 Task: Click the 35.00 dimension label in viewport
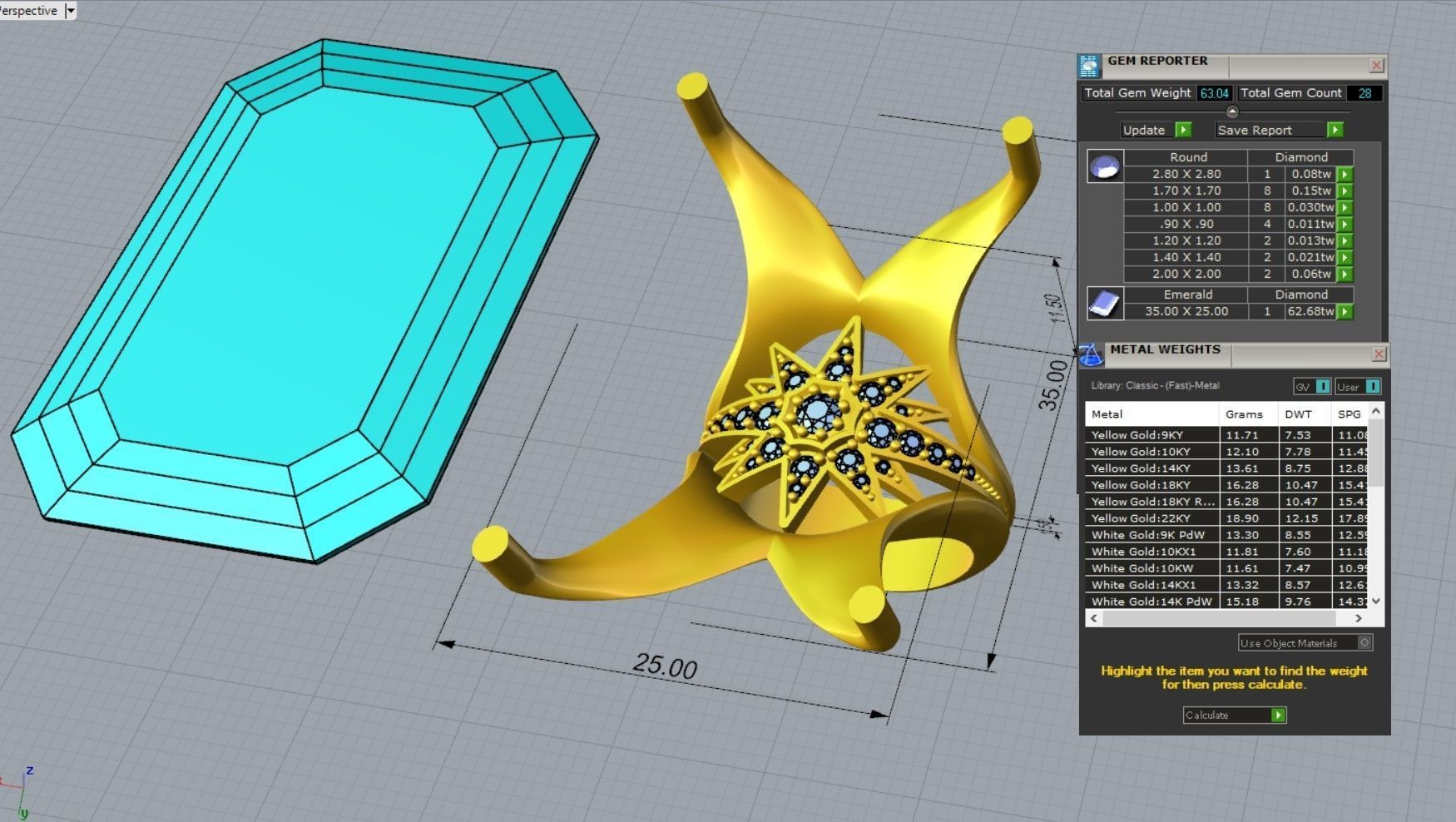click(1052, 384)
